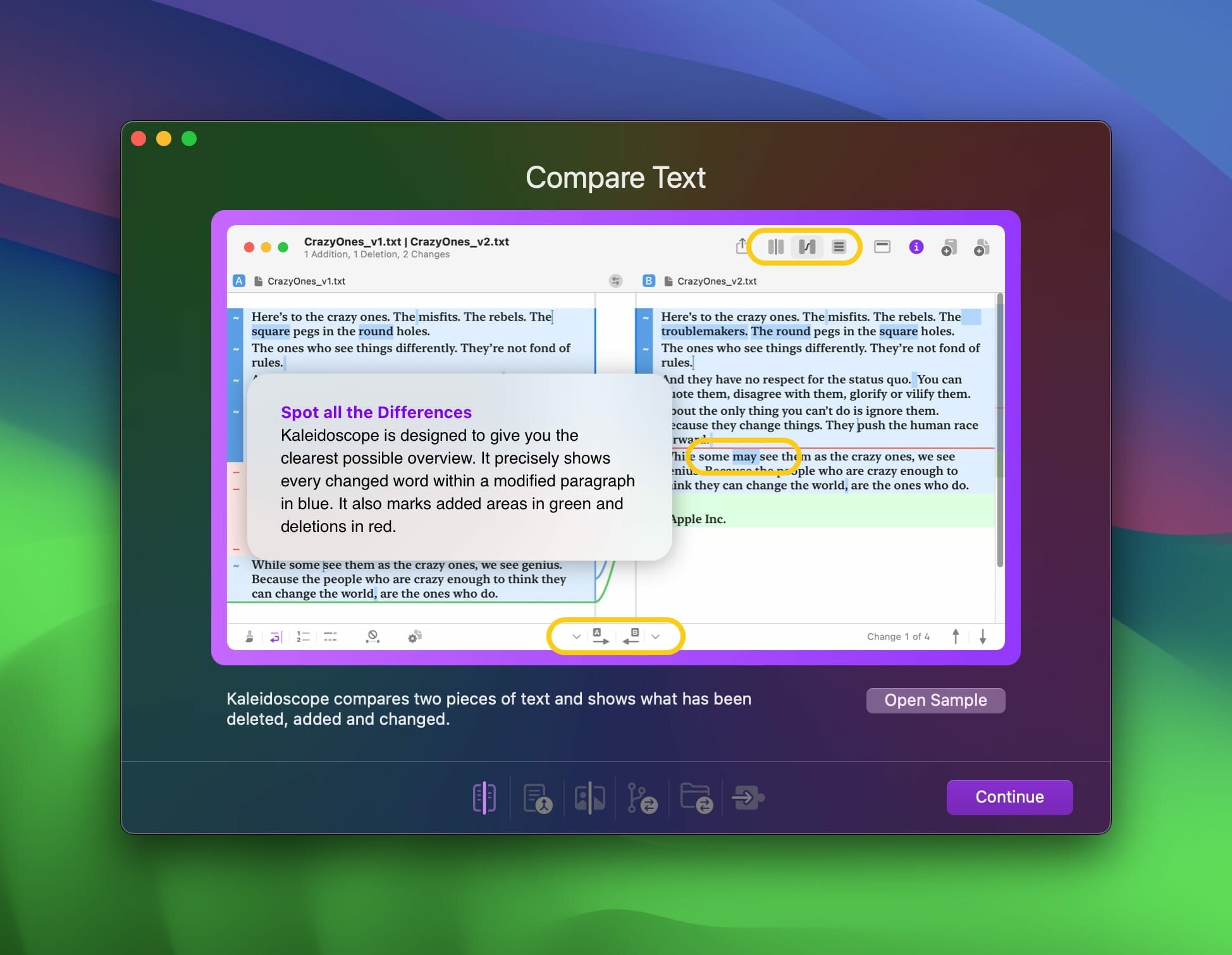This screenshot has height=955, width=1232.
Task: Click the Continue button
Action: pos(1009,797)
